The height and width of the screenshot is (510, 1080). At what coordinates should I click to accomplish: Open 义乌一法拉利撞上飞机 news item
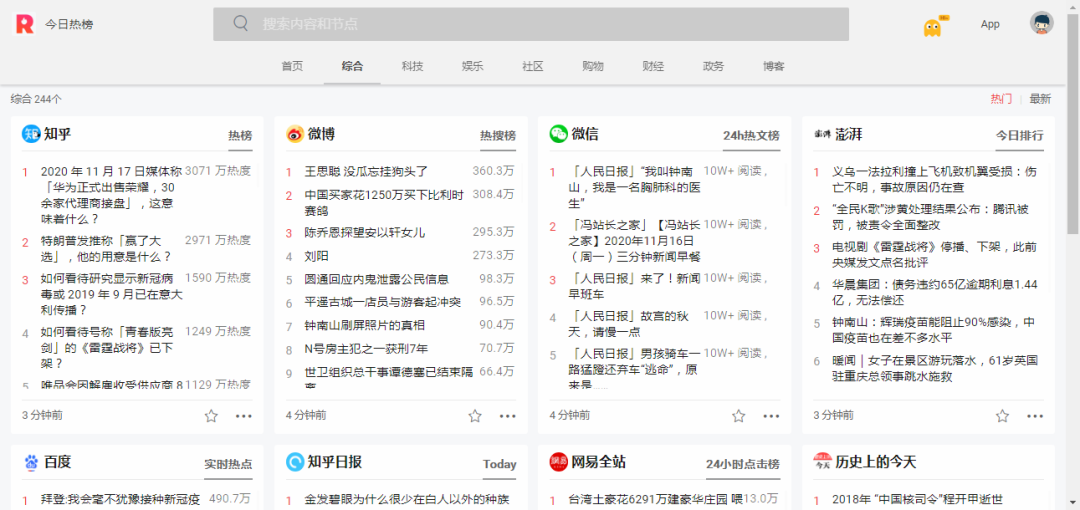(x=935, y=179)
